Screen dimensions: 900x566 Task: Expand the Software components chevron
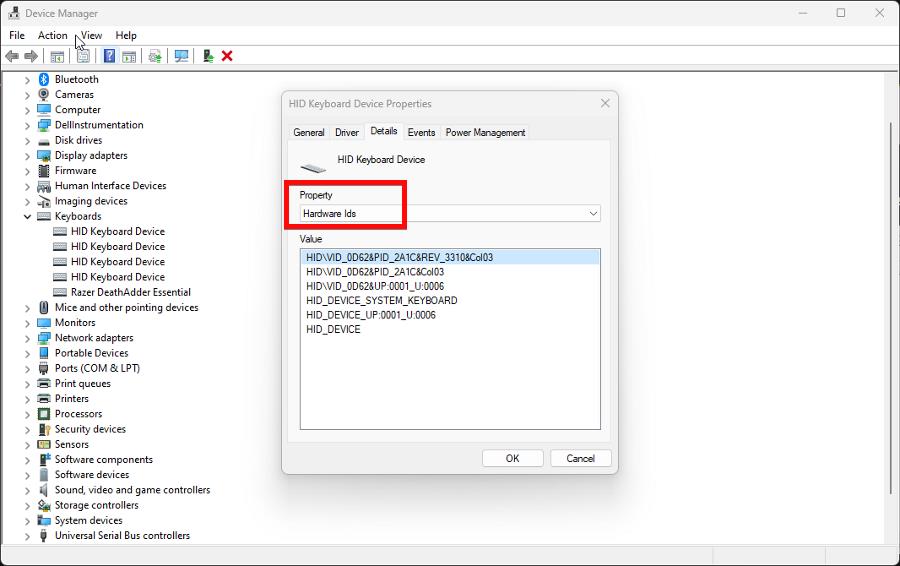(27, 460)
